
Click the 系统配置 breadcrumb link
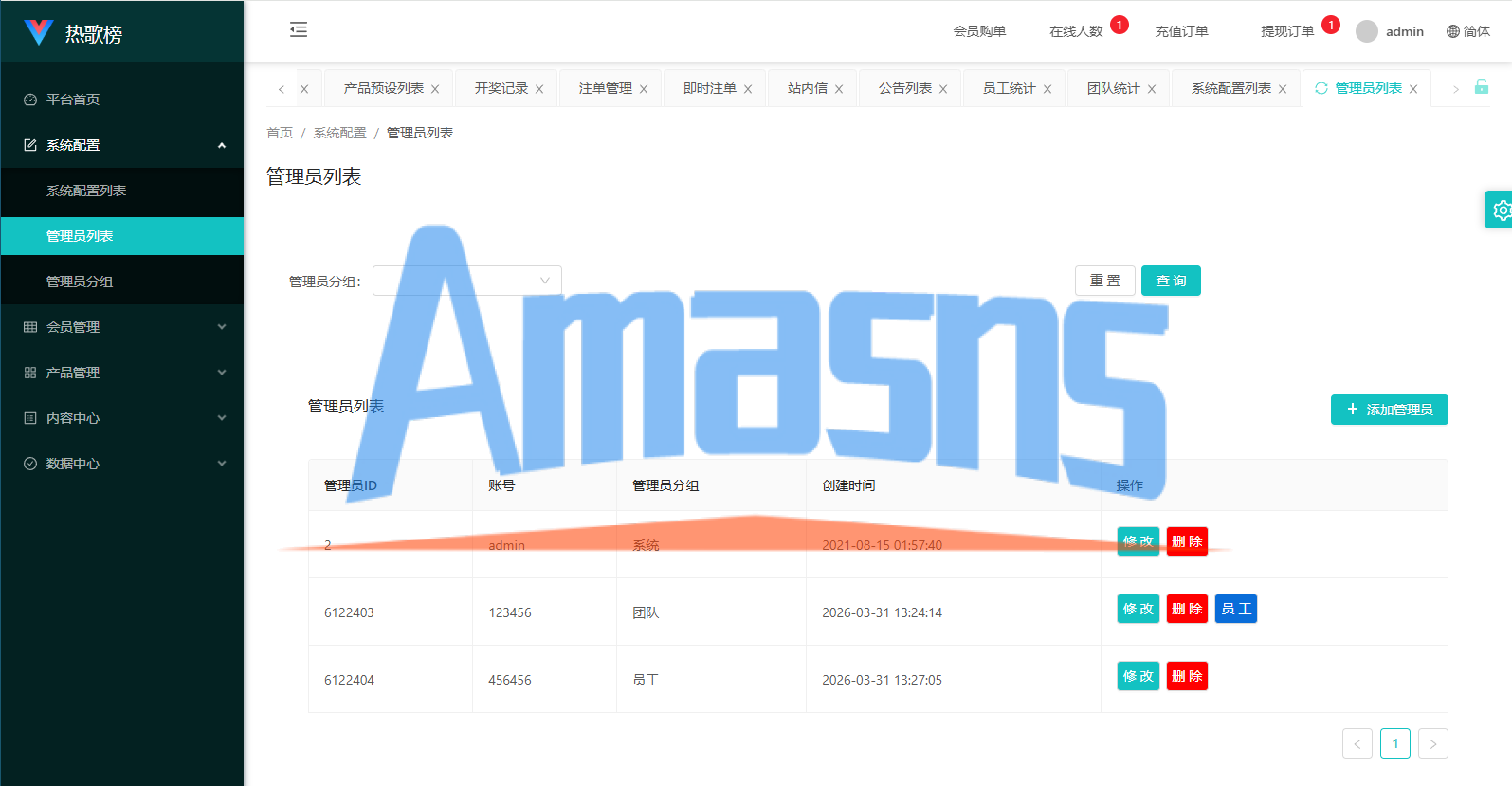point(339,133)
